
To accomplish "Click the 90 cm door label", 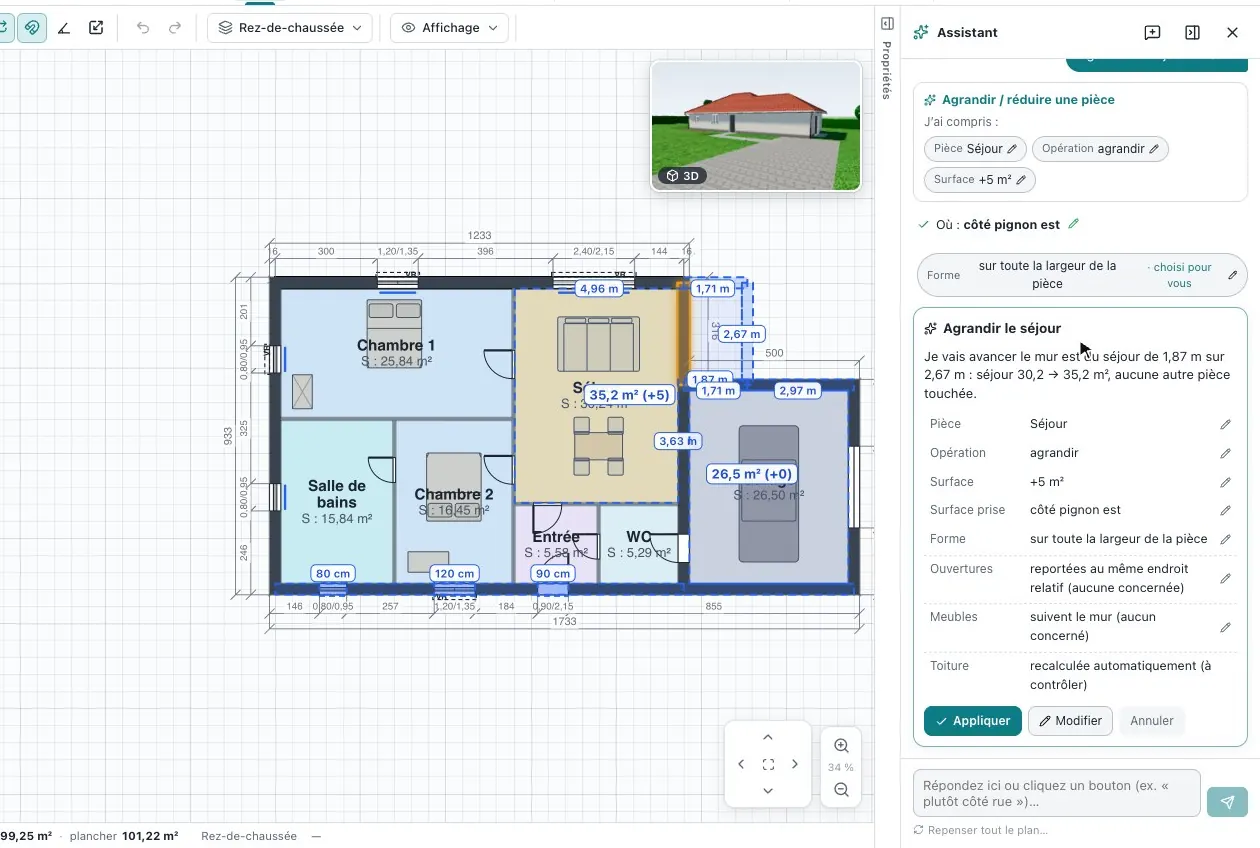I will 552,574.
